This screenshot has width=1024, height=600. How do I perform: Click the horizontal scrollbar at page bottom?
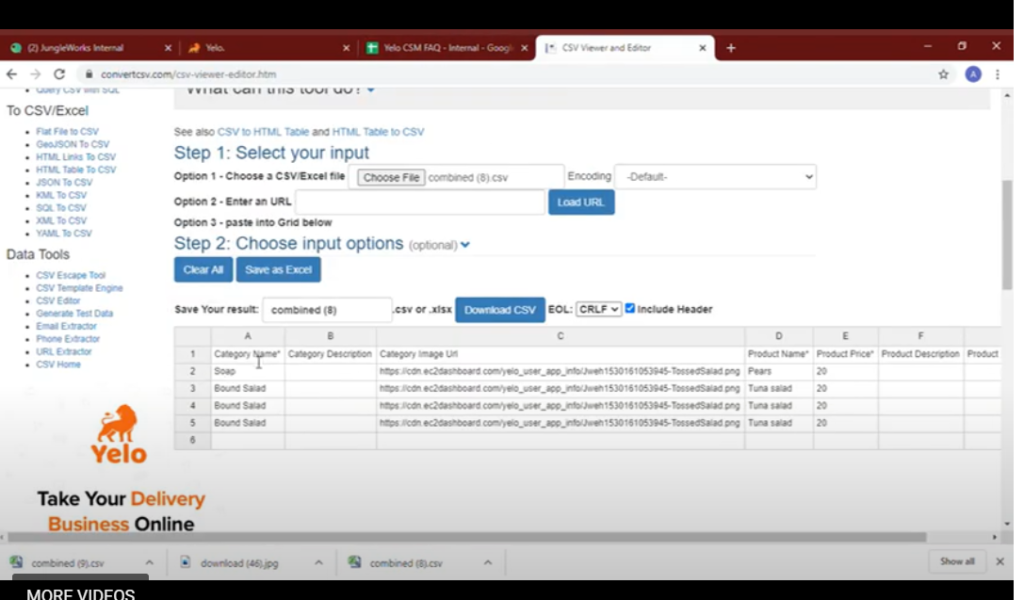pos(500,537)
